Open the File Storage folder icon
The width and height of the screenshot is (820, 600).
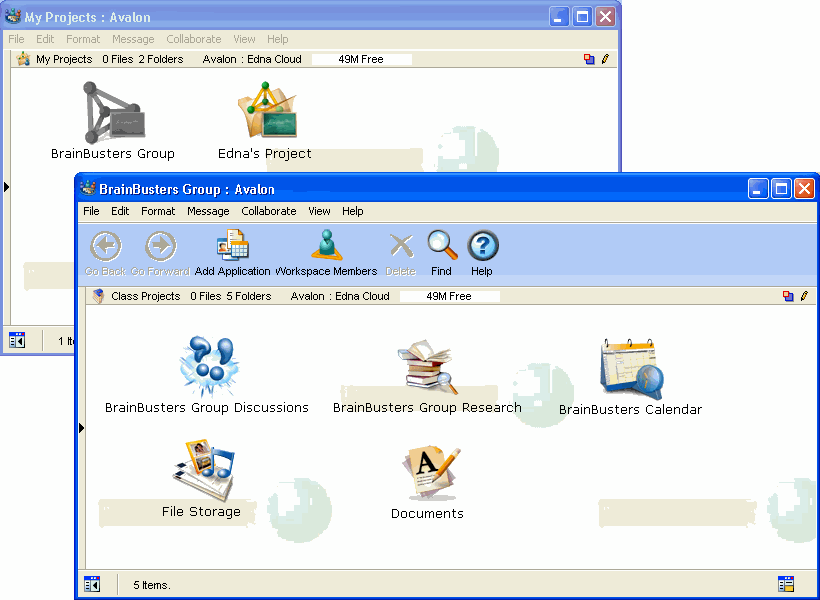coord(202,471)
